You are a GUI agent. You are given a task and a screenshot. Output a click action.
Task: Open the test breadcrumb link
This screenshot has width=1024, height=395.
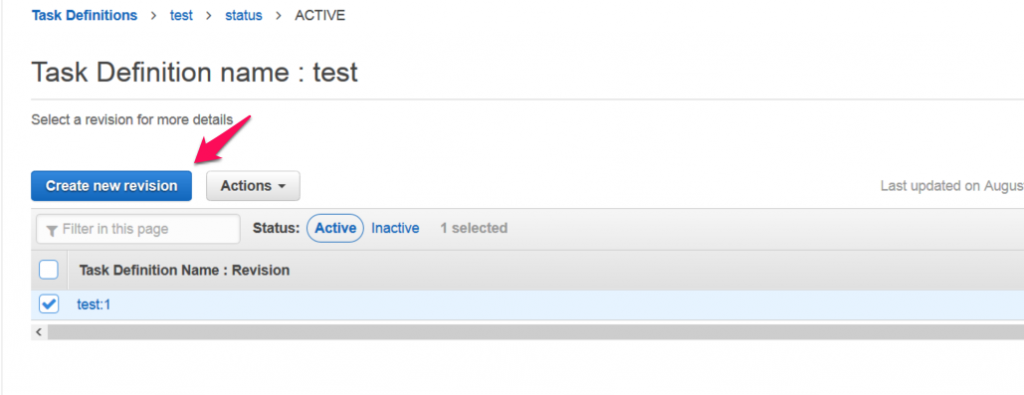click(x=182, y=16)
